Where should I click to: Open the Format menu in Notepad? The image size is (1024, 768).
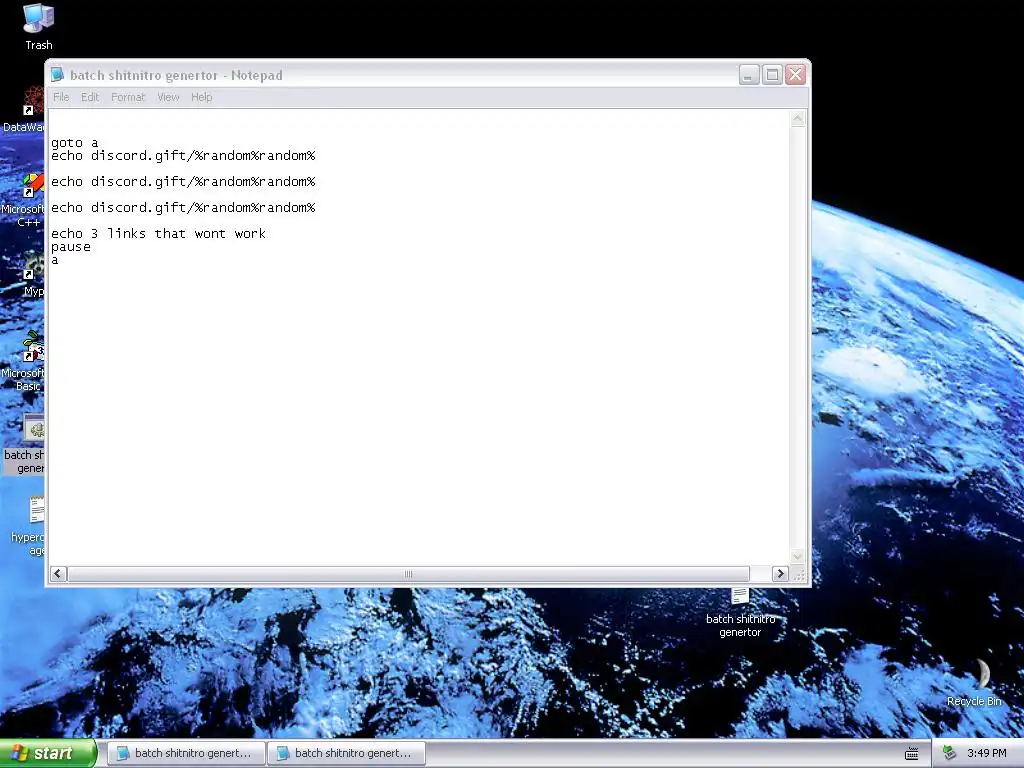128,97
